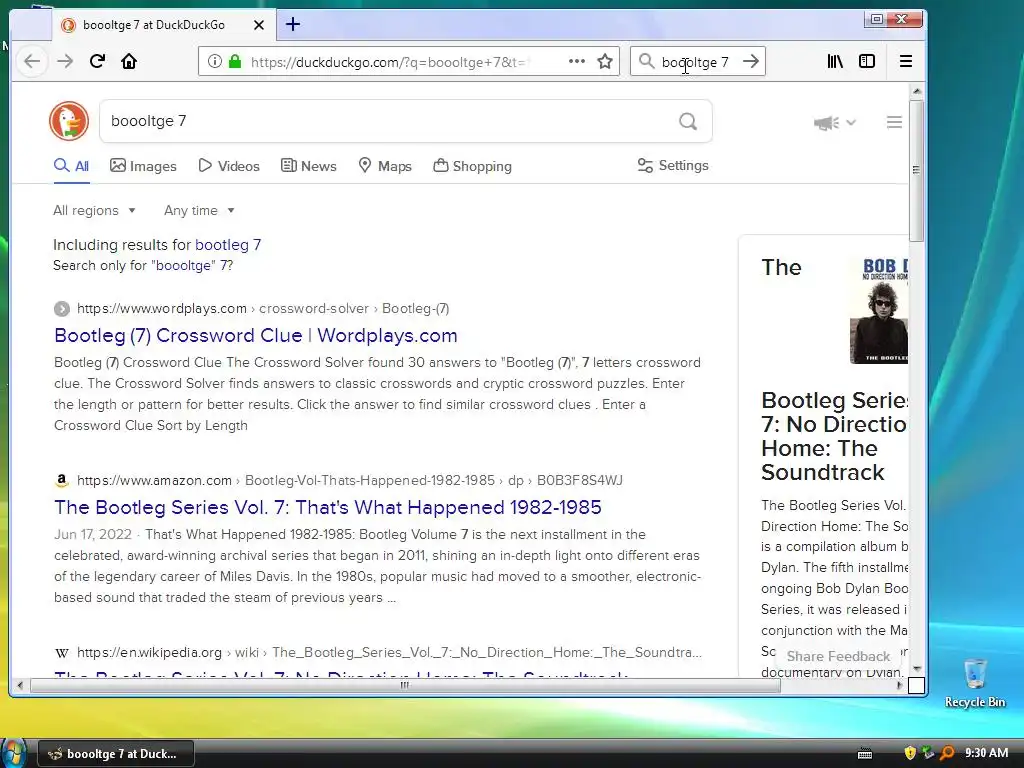This screenshot has width=1024, height=768.
Task: Open DuckDuckGo side menu icon
Action: (x=894, y=122)
